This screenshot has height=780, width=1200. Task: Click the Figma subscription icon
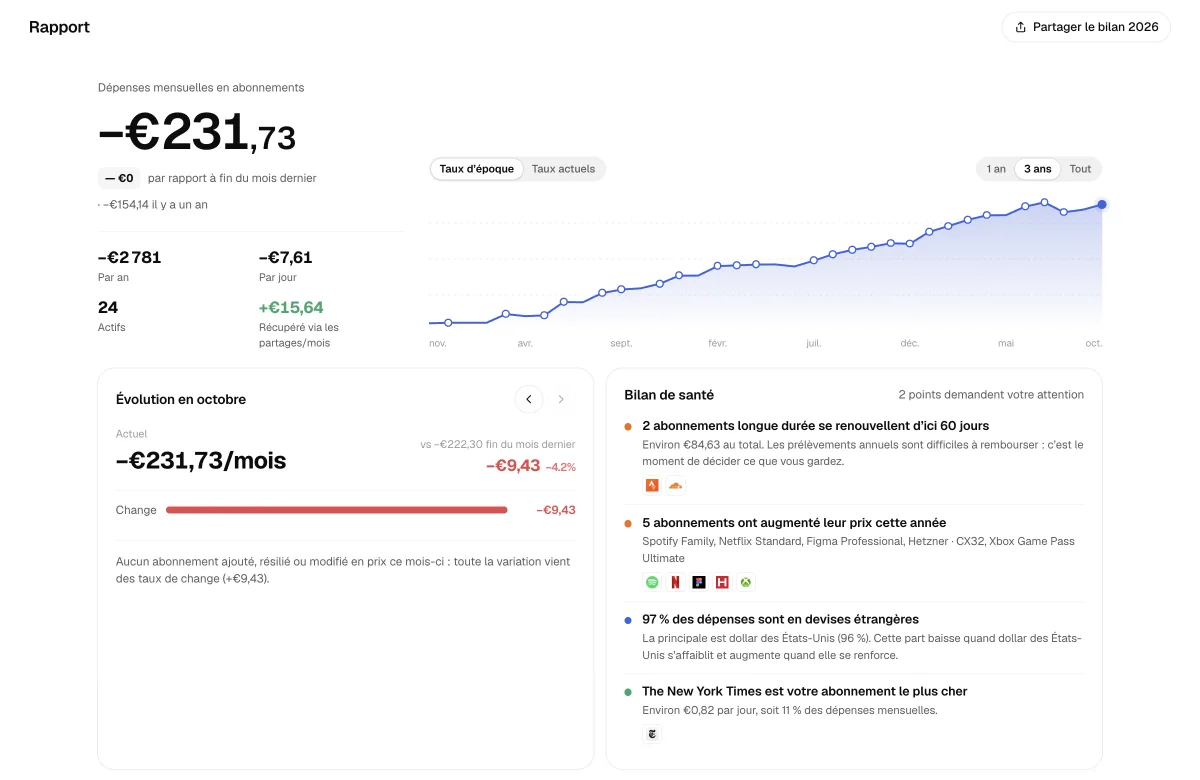point(699,582)
